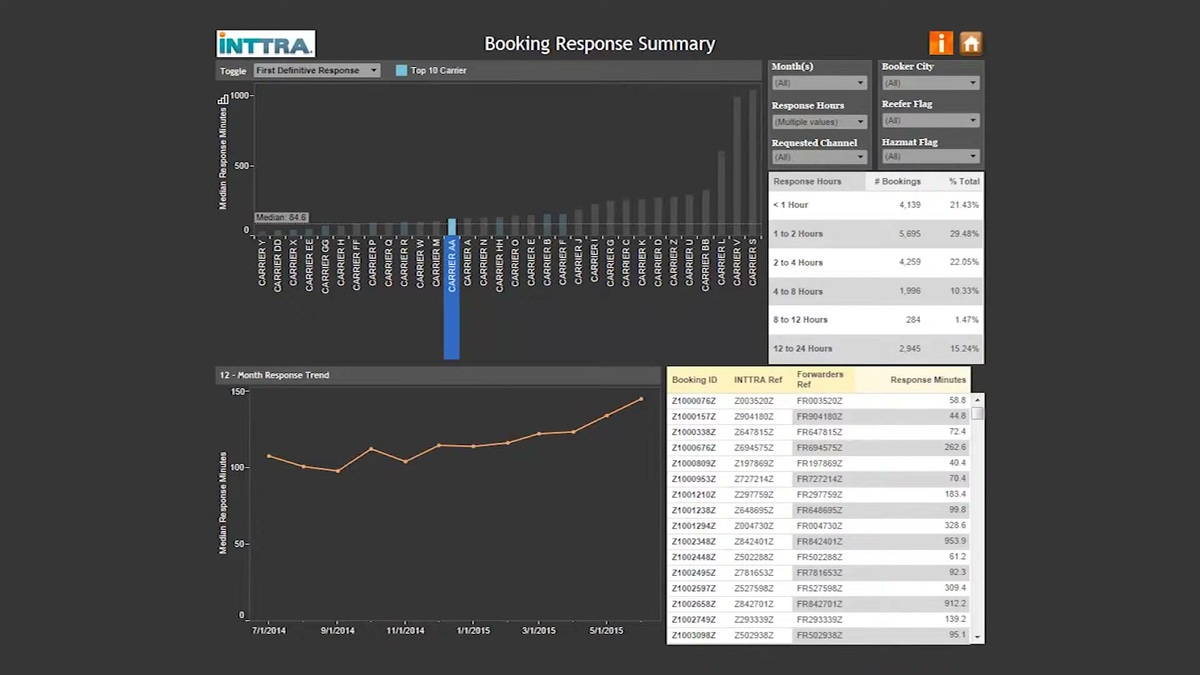Viewport: 1200px width, 675px height.
Task: Go to the home icon
Action: click(x=971, y=43)
